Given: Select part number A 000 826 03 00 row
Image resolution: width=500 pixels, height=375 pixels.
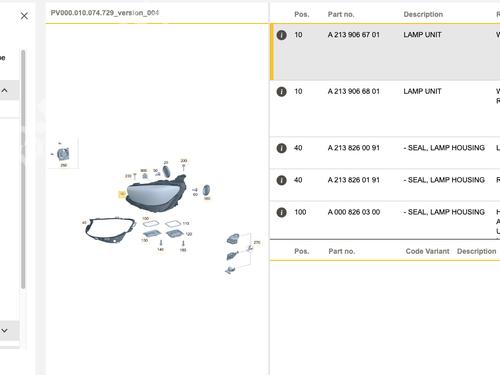Looking at the screenshot, I should tap(385, 220).
